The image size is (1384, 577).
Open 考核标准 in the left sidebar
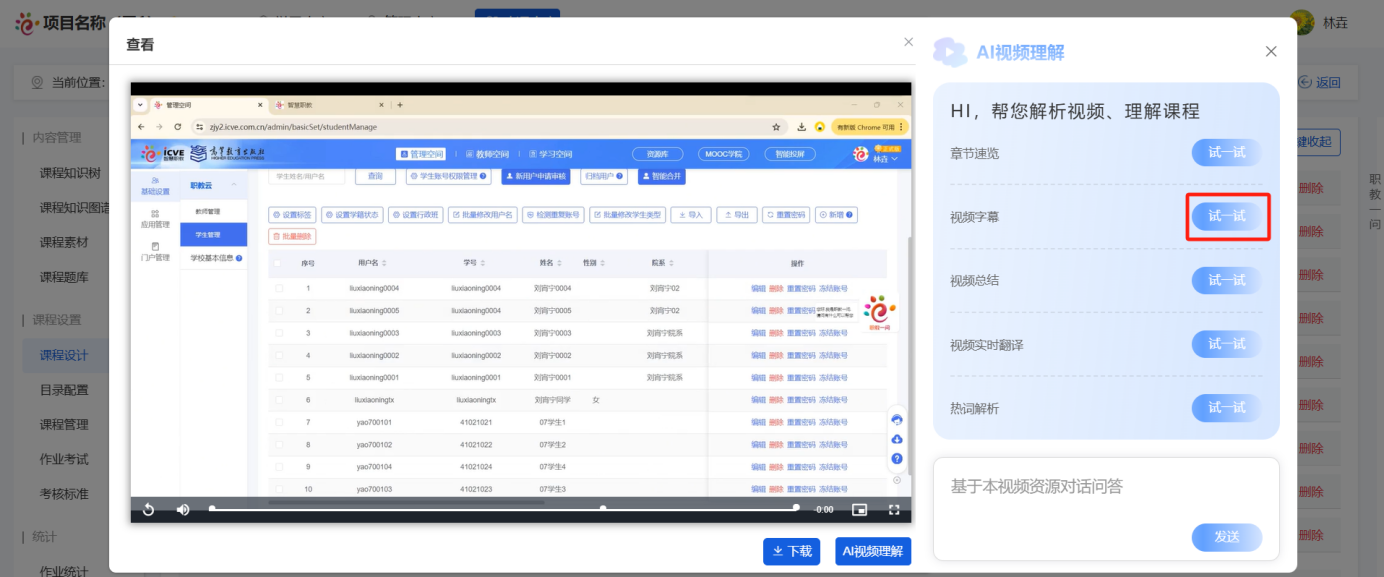pyautogui.click(x=64, y=494)
